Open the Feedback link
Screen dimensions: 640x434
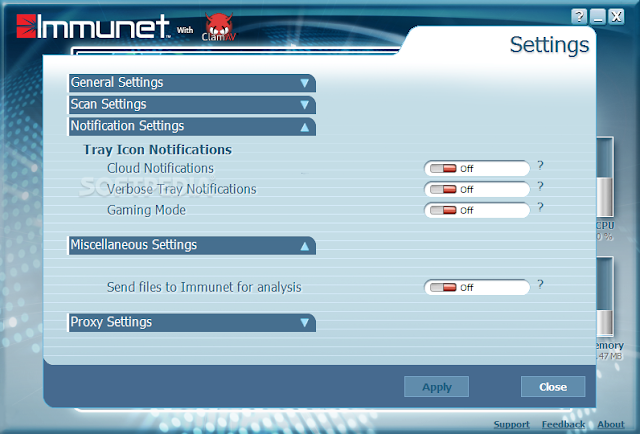tap(563, 425)
